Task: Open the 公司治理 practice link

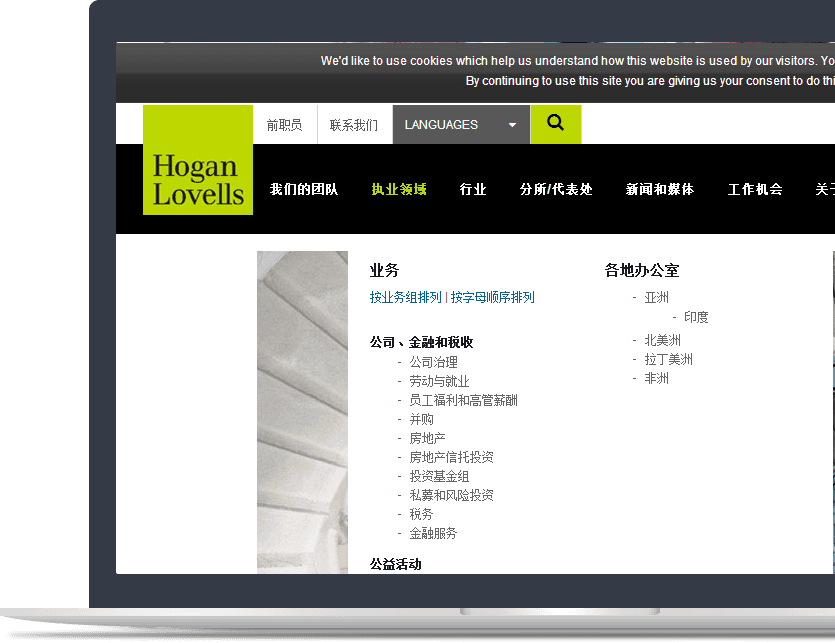Action: (433, 362)
